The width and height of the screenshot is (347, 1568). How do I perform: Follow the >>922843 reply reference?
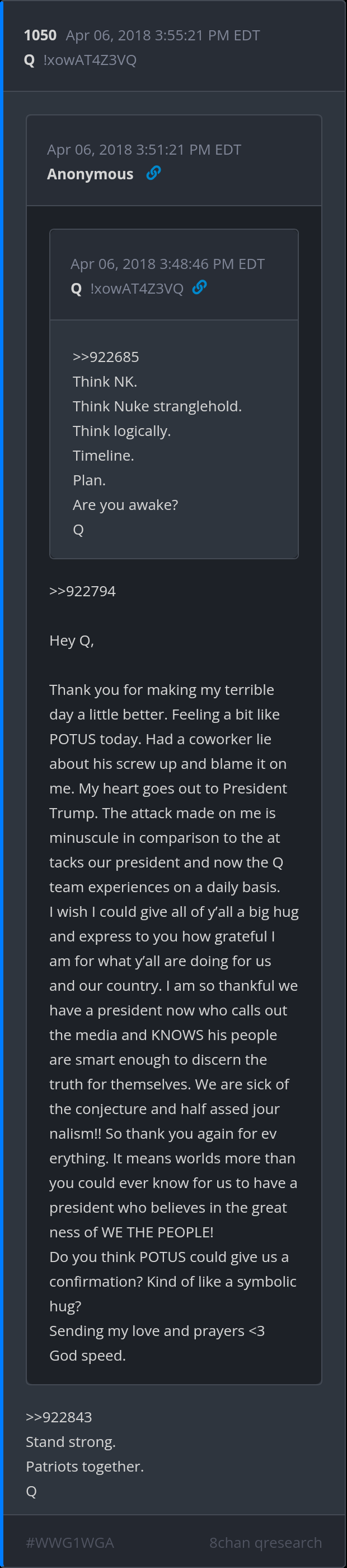click(x=59, y=1417)
